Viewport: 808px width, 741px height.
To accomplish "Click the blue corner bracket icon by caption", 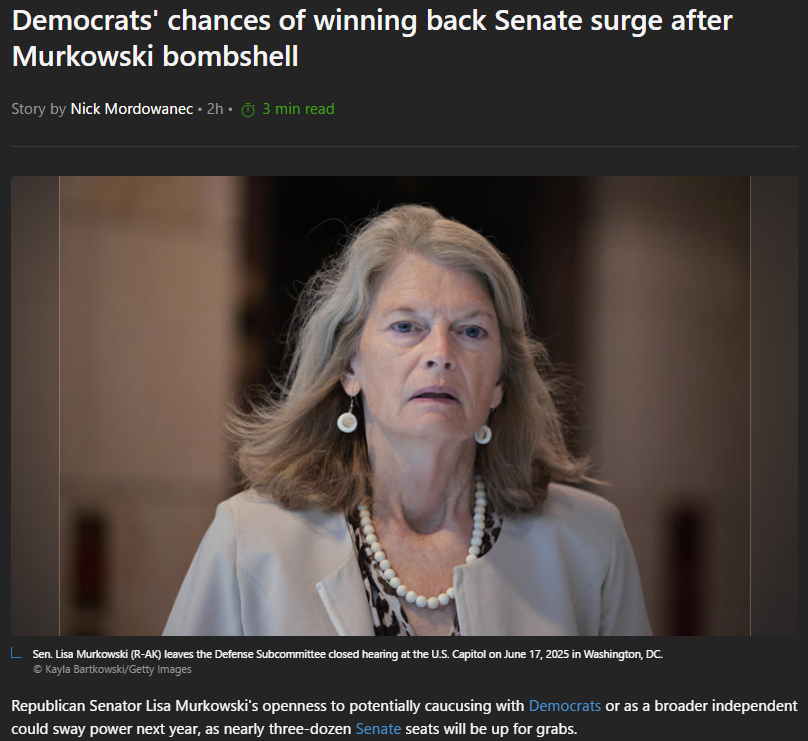I will click(x=16, y=653).
